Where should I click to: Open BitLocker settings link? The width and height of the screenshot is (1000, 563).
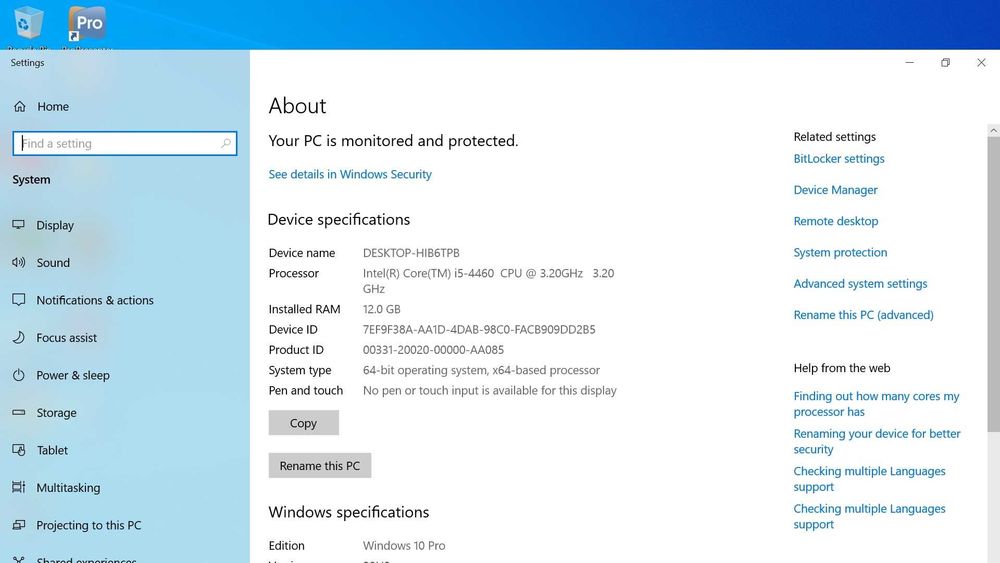(x=839, y=159)
